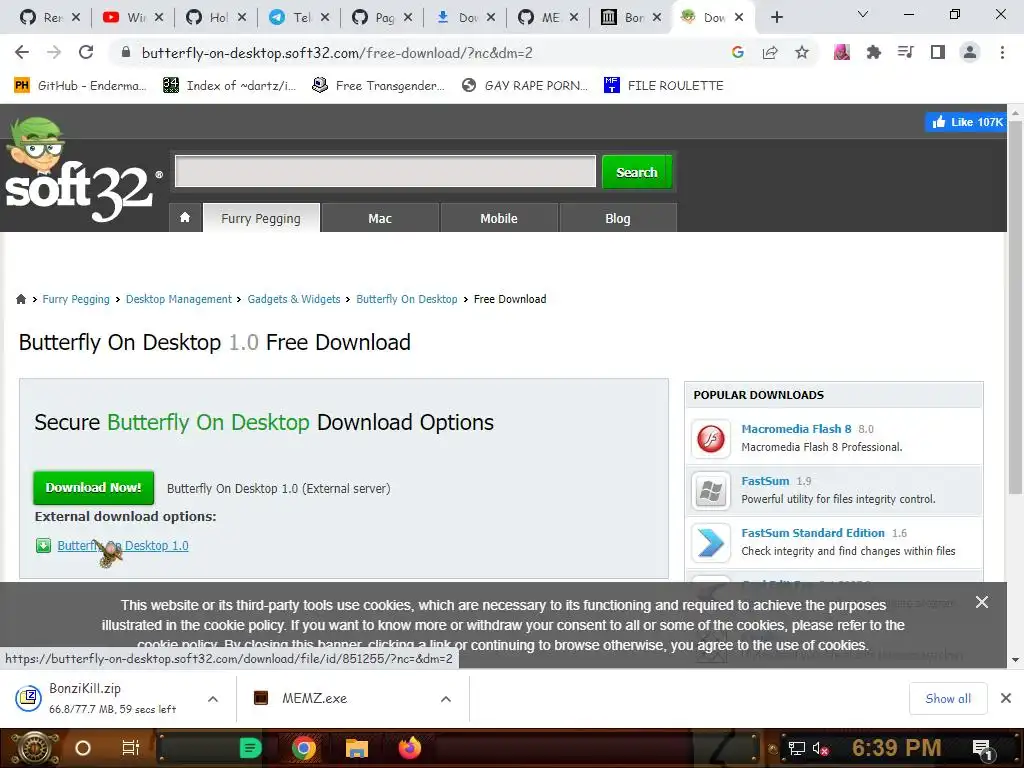Screen dimensions: 1024x768
Task: Switch to the YouTube tab
Action: tap(133, 18)
